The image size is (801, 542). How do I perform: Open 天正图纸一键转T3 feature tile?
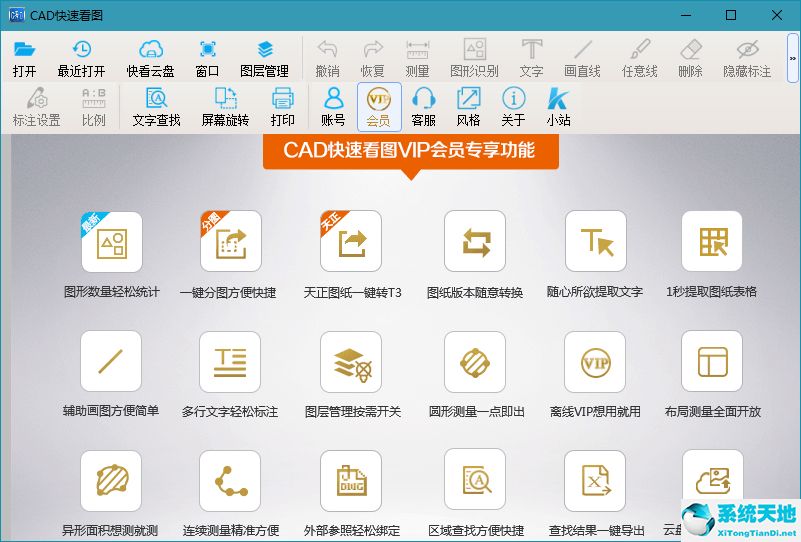(x=351, y=241)
